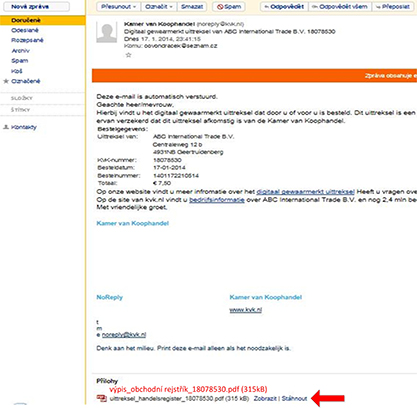This screenshot has height=408, width=417.
Task: Click the Přeposlat forward button
Action: 392,7
